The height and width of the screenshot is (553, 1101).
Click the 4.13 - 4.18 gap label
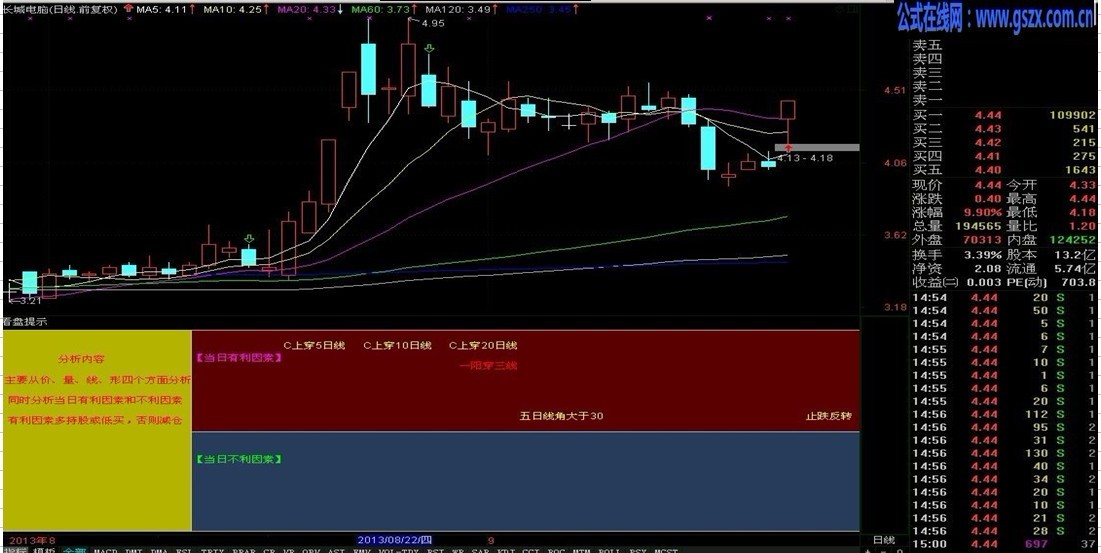pyautogui.click(x=805, y=158)
